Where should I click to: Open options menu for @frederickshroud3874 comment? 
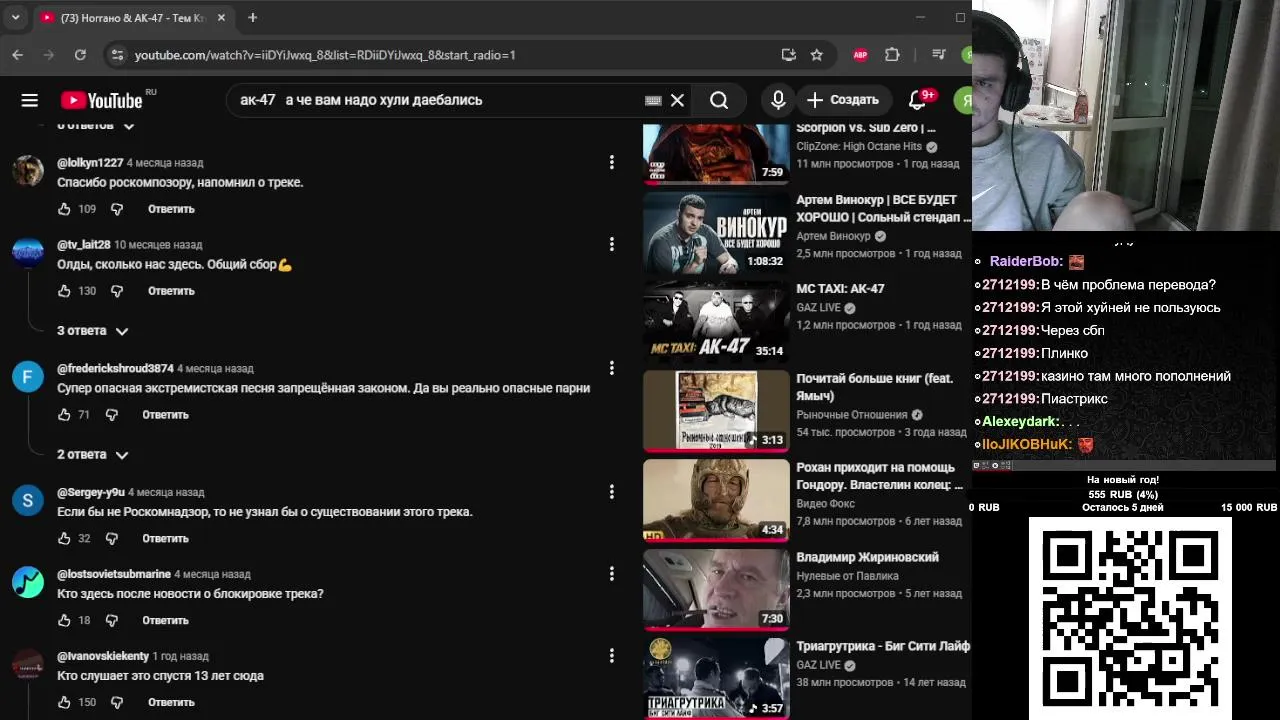click(612, 368)
